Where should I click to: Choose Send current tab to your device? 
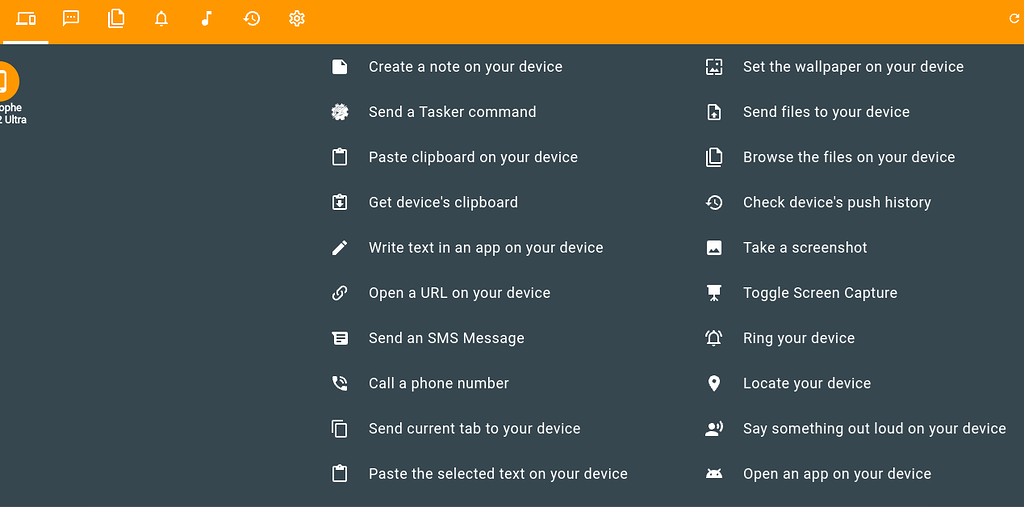tap(475, 429)
